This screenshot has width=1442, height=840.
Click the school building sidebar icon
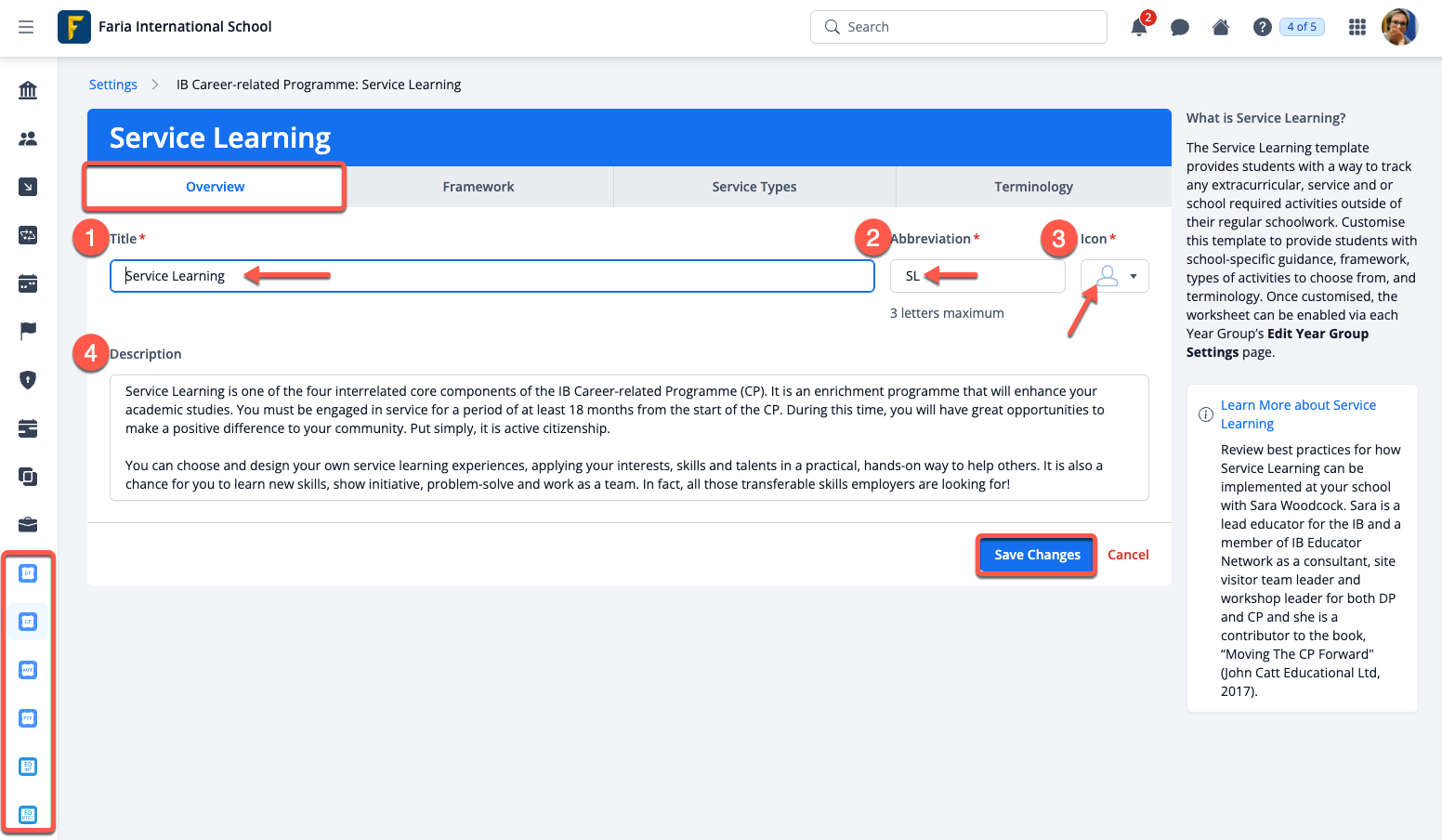28,90
